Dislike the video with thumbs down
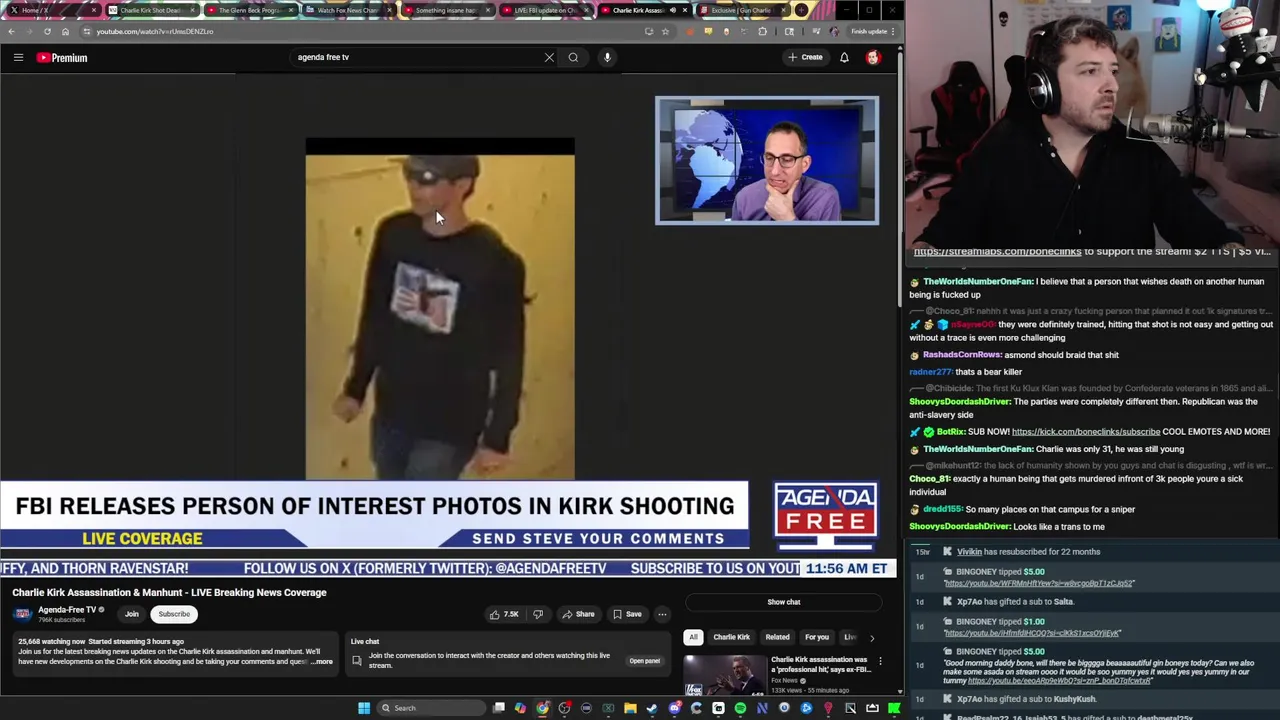The height and width of the screenshot is (720, 1280). (x=537, y=614)
